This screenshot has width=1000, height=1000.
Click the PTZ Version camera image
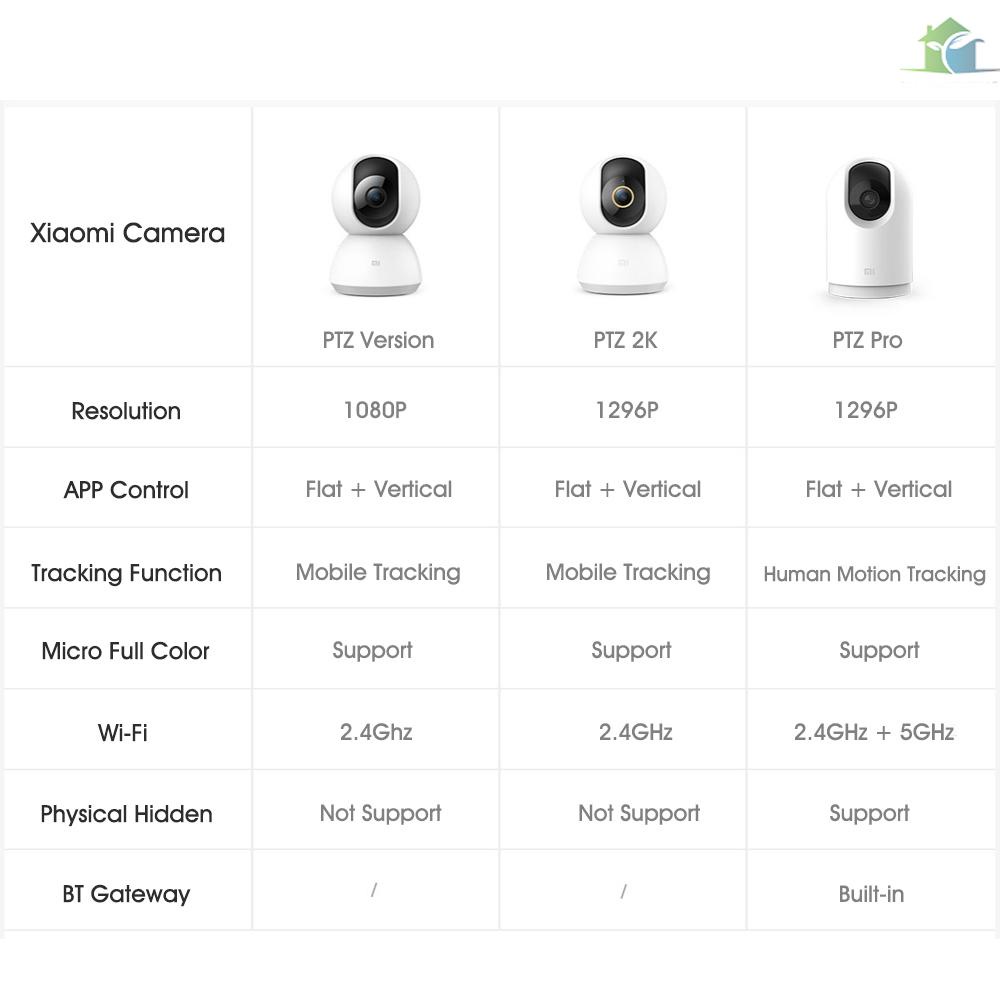[x=376, y=226]
